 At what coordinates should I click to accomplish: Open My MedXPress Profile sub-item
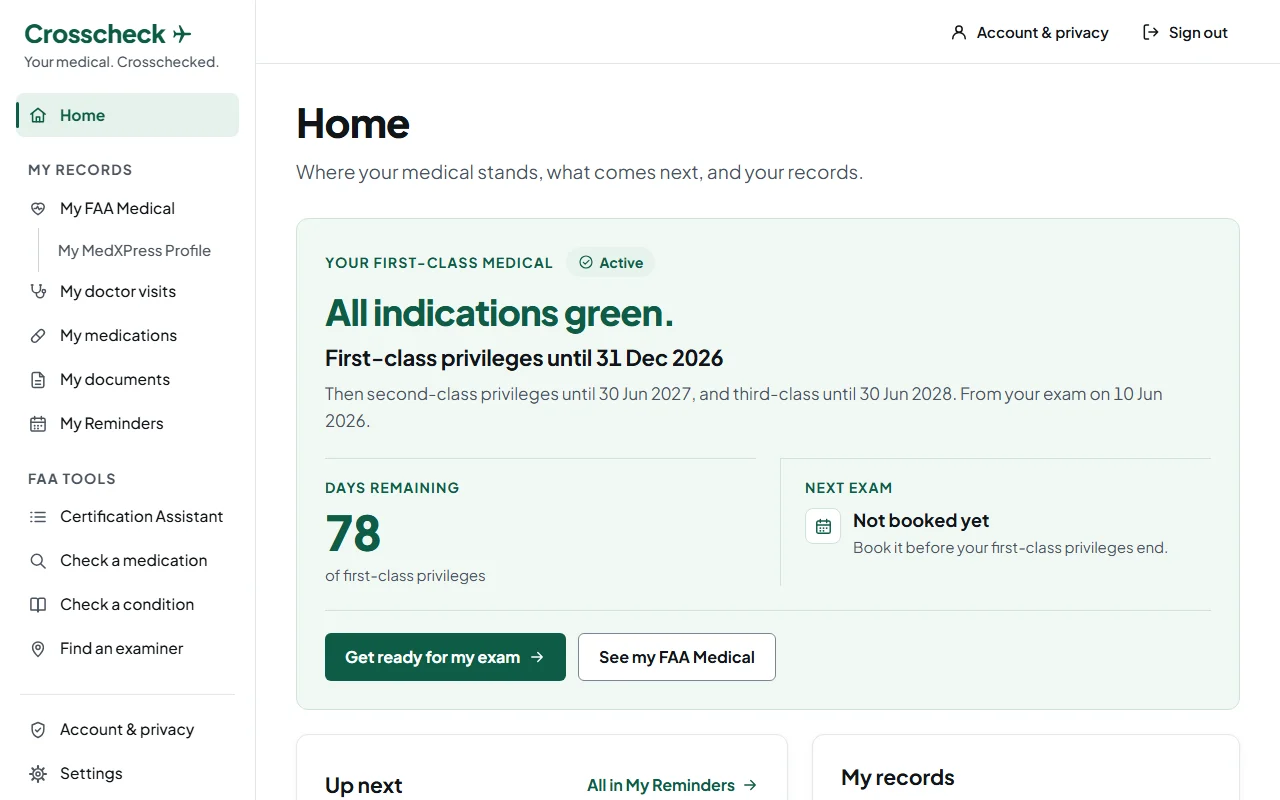coord(134,250)
